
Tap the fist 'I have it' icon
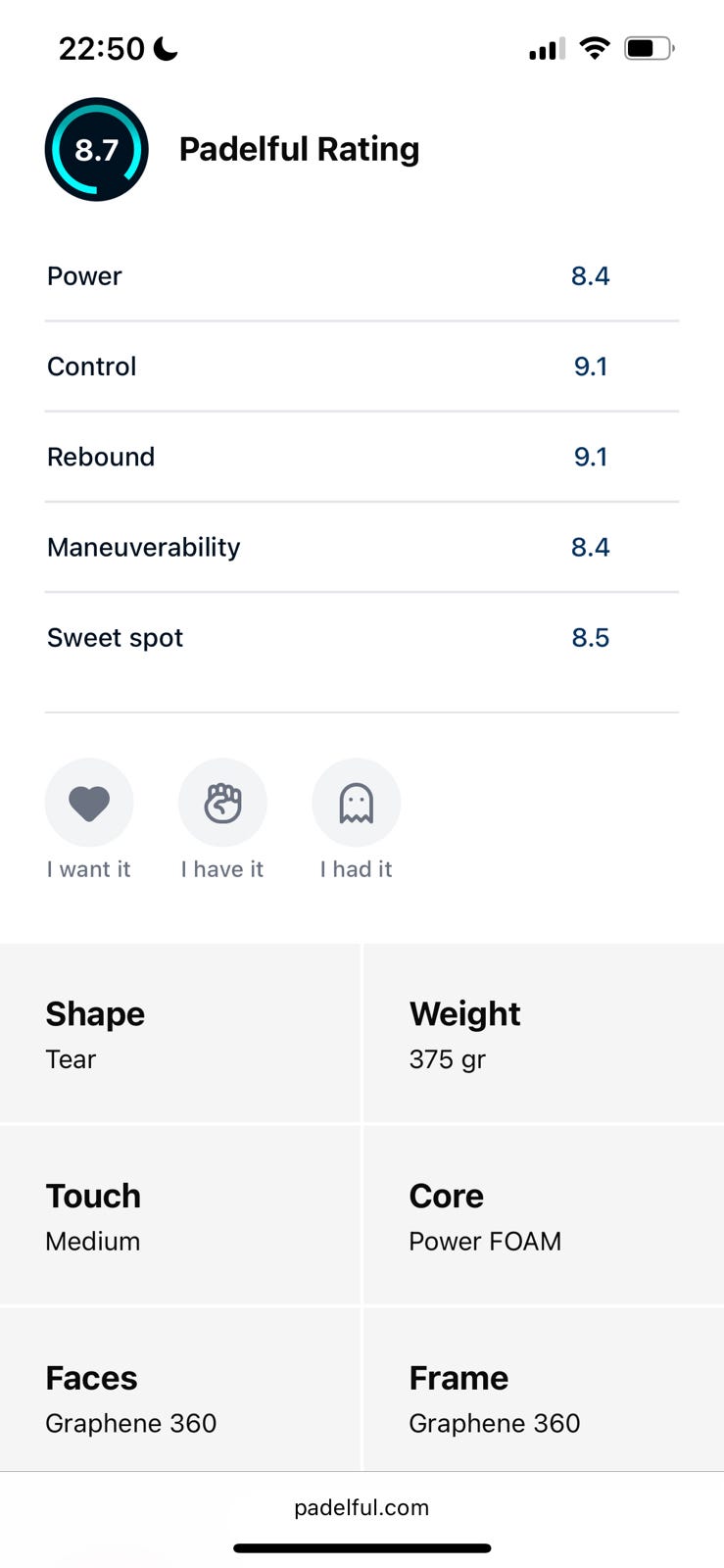(x=222, y=803)
